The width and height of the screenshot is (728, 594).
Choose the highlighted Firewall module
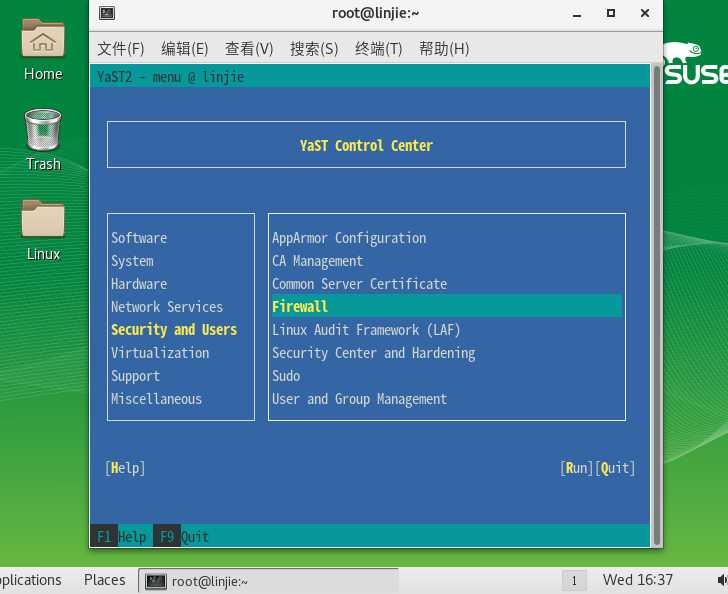447,307
